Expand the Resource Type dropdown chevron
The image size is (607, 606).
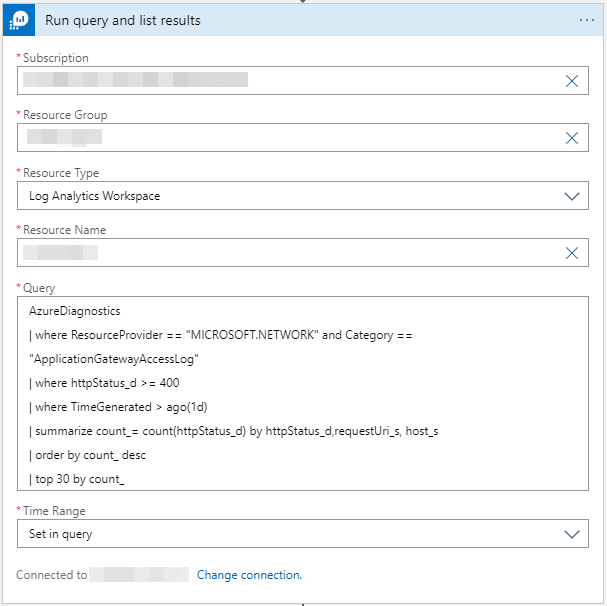[572, 196]
